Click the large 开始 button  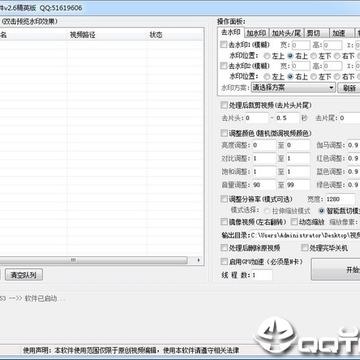click(x=335, y=269)
